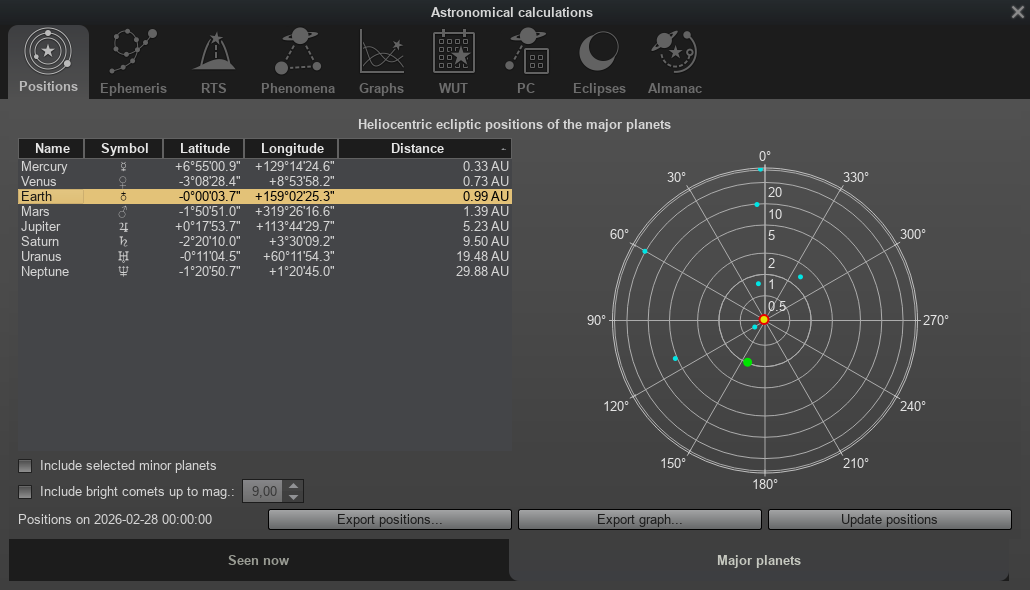Click the Positions icon tab
This screenshot has width=1030, height=590.
coord(48,62)
